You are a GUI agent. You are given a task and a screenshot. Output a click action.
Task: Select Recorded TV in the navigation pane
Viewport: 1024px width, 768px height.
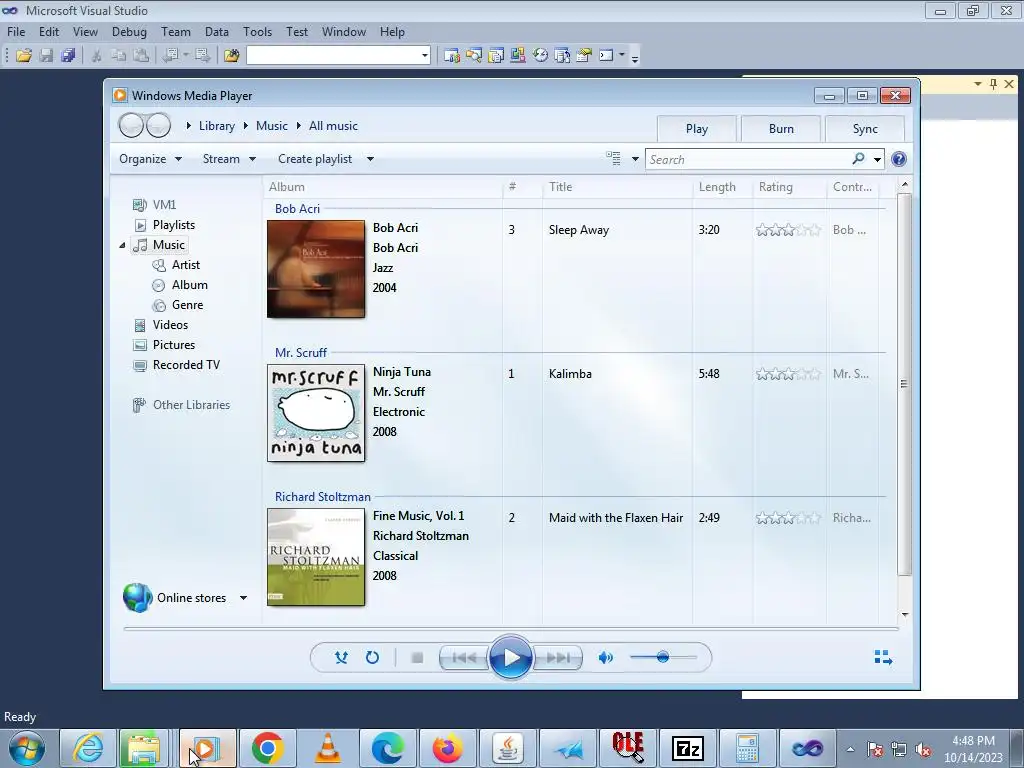(186, 365)
